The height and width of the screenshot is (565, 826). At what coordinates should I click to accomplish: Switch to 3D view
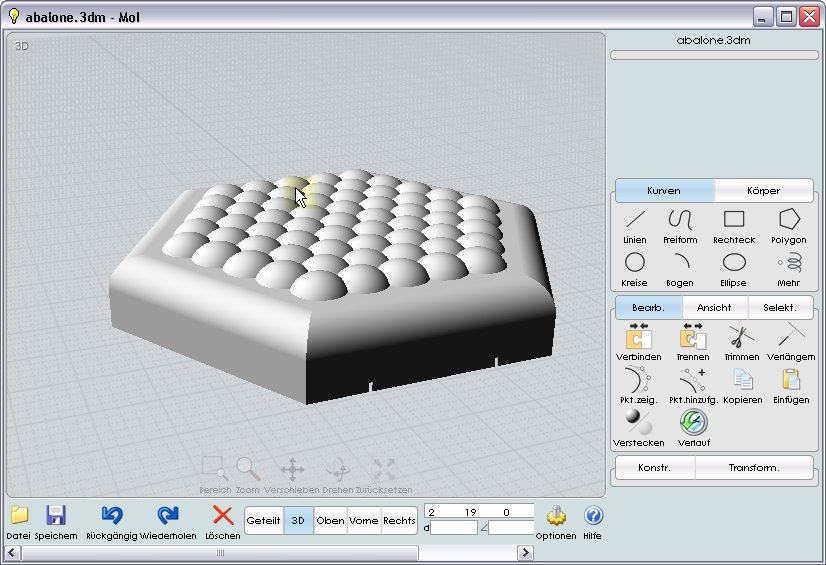pos(298,520)
